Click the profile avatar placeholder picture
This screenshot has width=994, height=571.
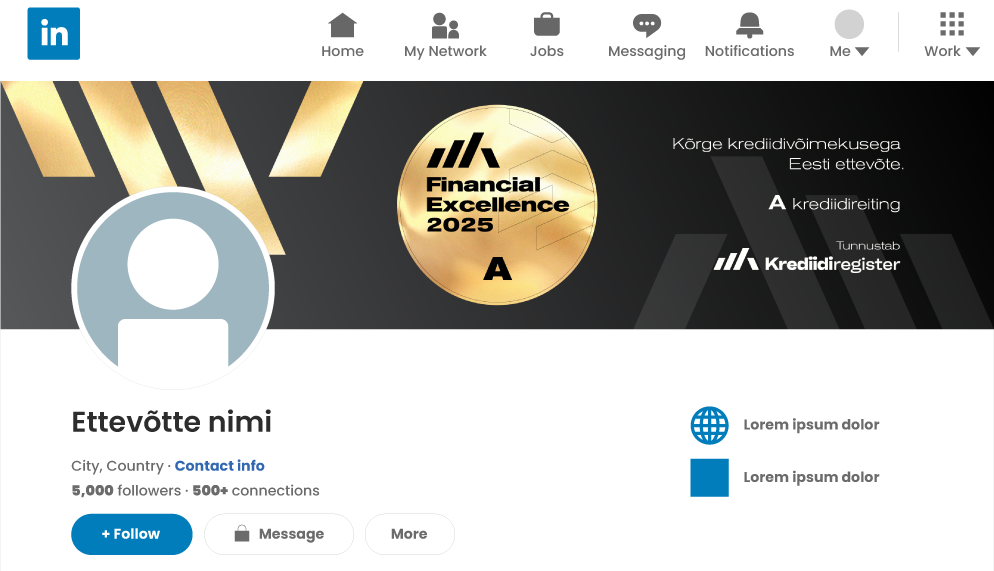pos(173,288)
